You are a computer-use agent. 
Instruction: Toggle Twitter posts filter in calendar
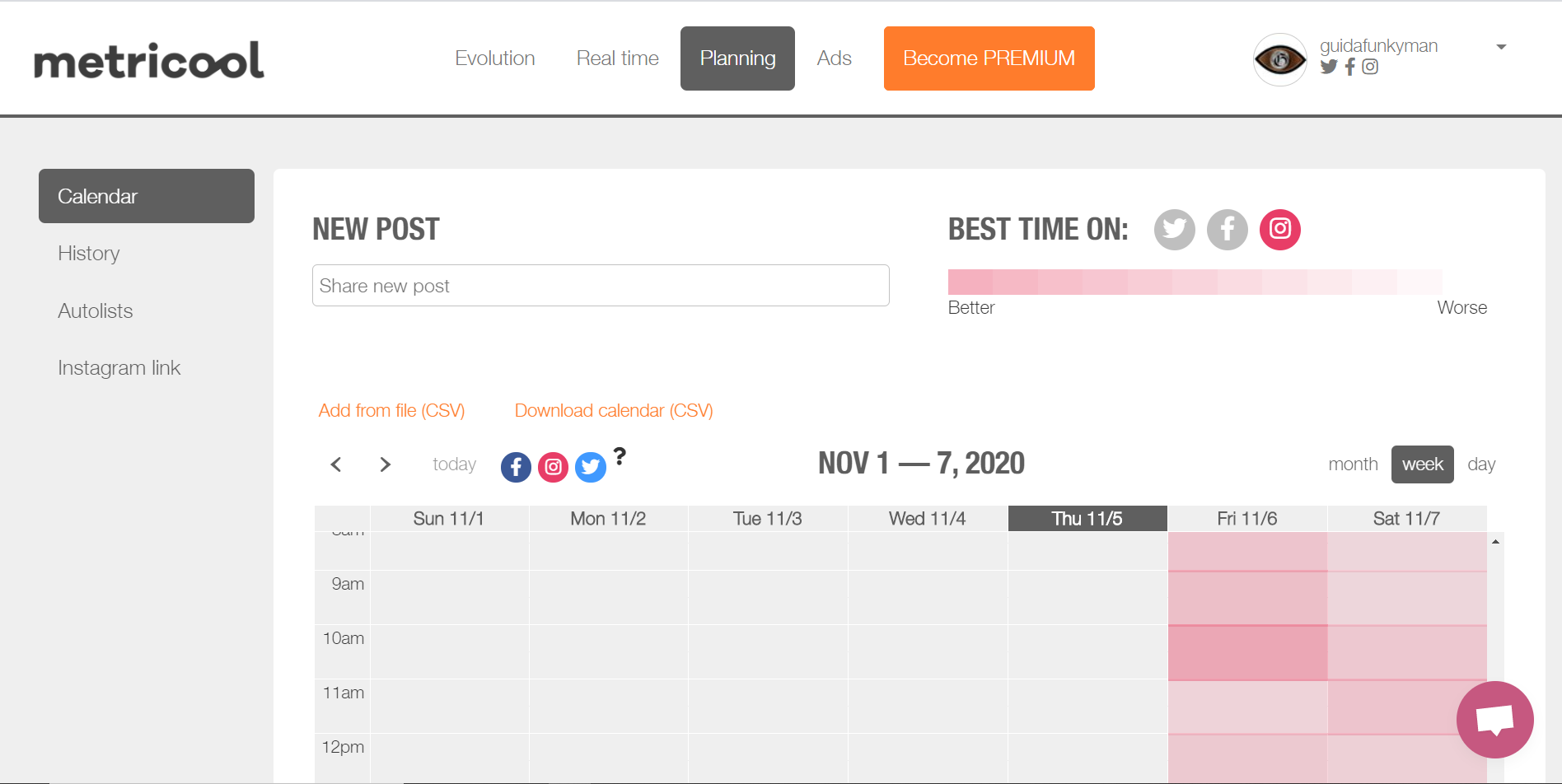pyautogui.click(x=590, y=468)
